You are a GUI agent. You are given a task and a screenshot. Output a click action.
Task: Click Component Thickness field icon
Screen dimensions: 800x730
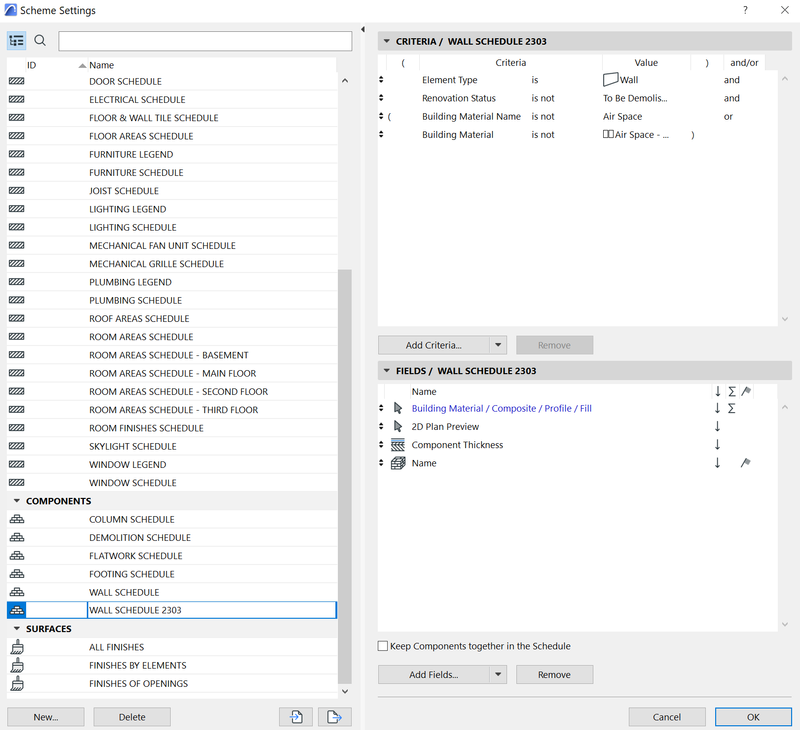point(398,445)
